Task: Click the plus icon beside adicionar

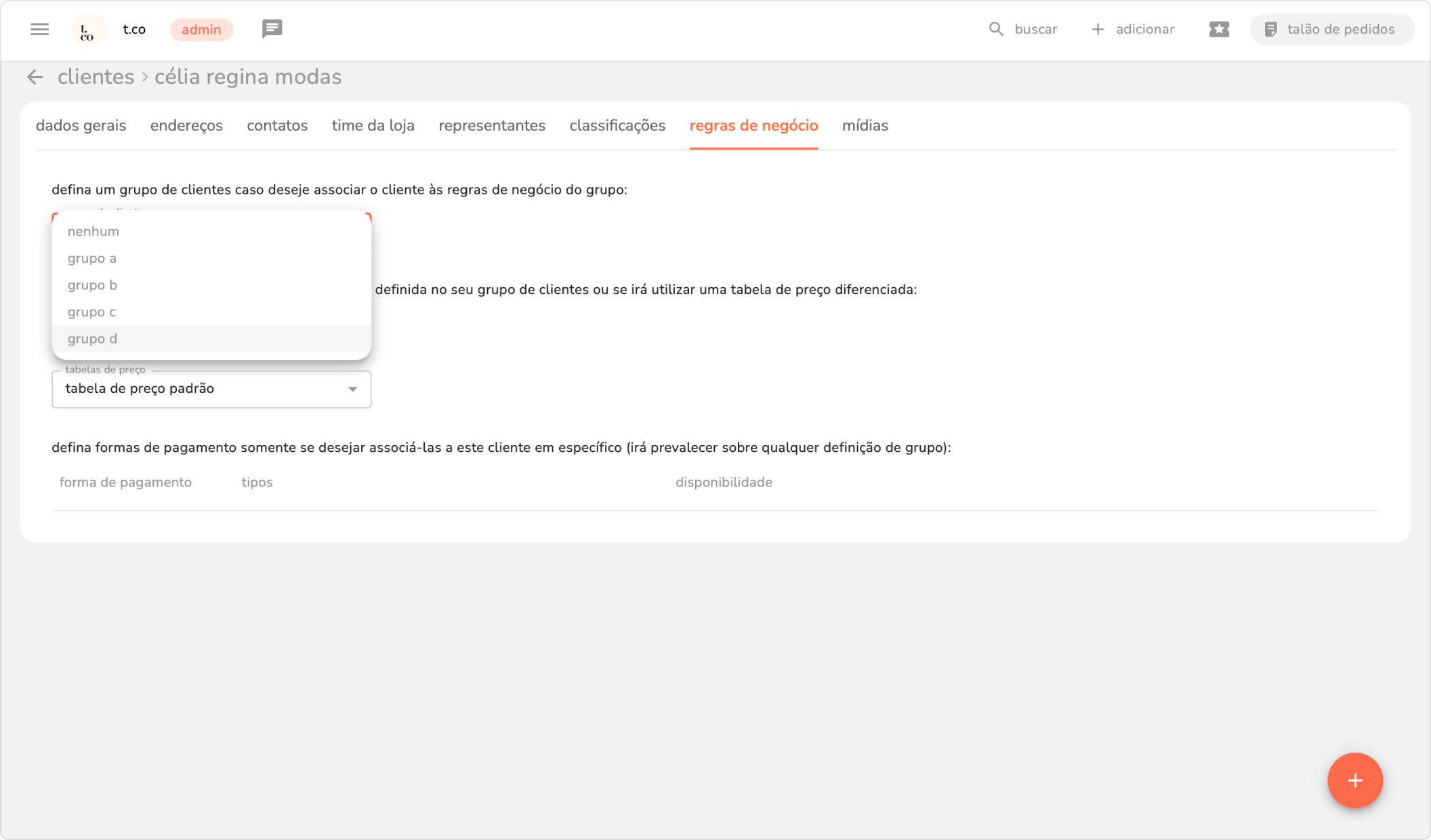Action: point(1098,29)
